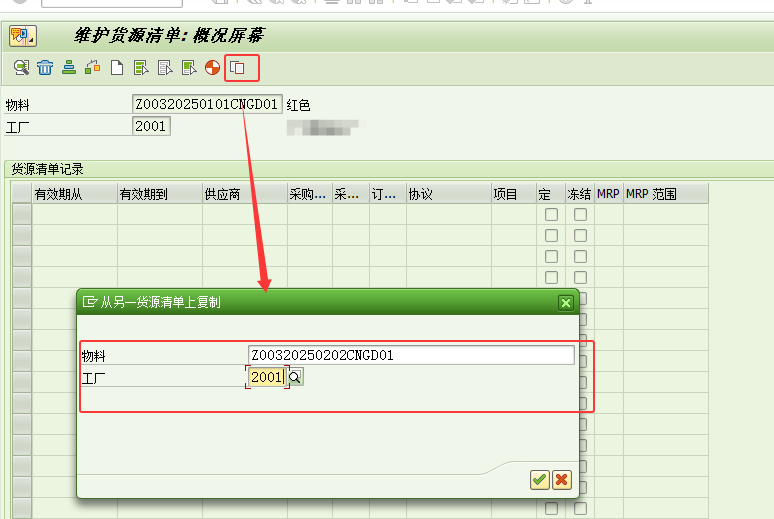Viewport: 774px width, 519px height.
Task: Tick the first row 冻结 (blocked) checkbox
Action: click(580, 214)
